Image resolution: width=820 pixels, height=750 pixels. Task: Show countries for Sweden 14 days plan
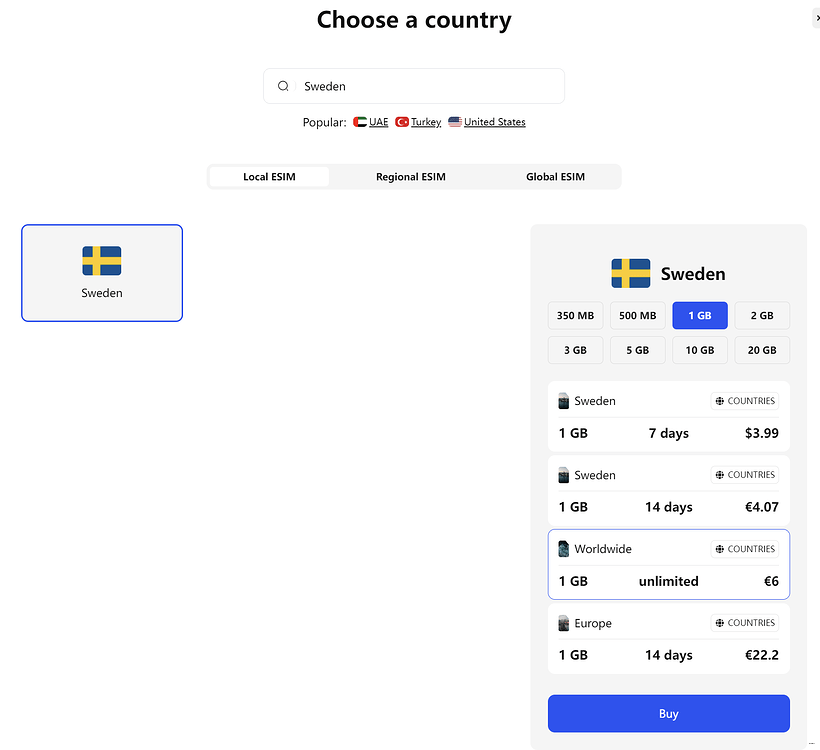(x=744, y=475)
